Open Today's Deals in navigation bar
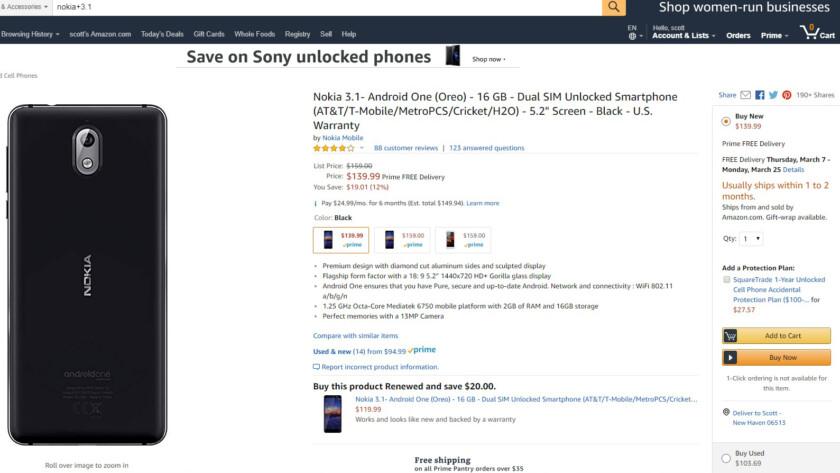This screenshot has width=840, height=473. [x=162, y=34]
